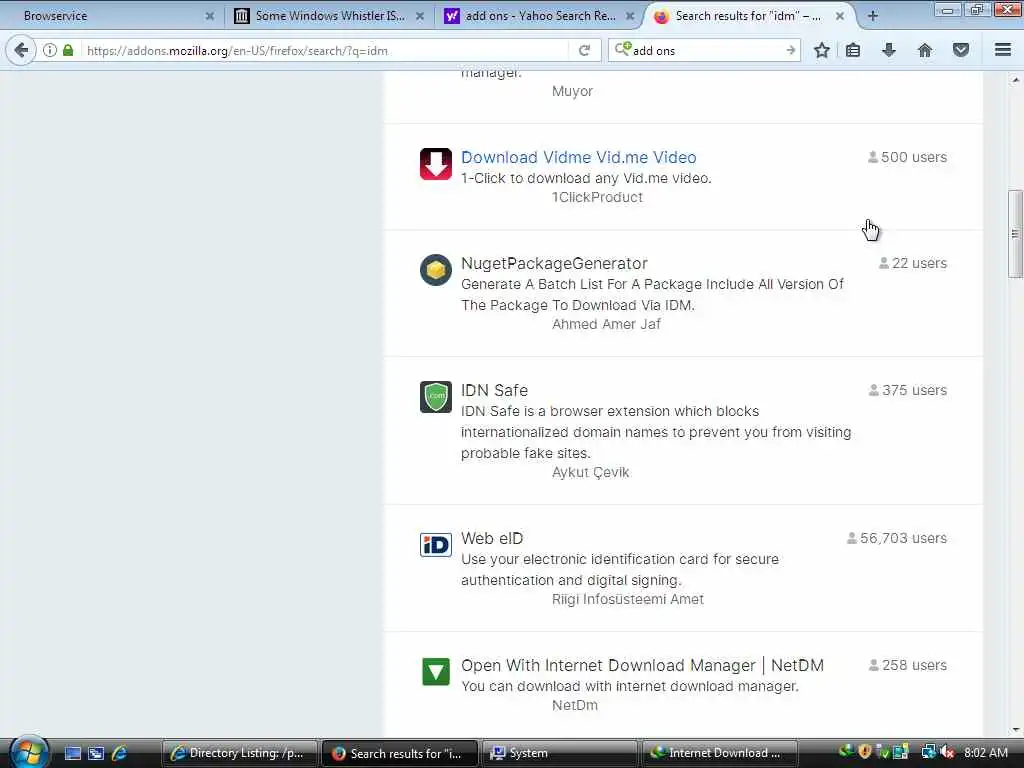Submit the search bar arrow button

tap(790, 50)
